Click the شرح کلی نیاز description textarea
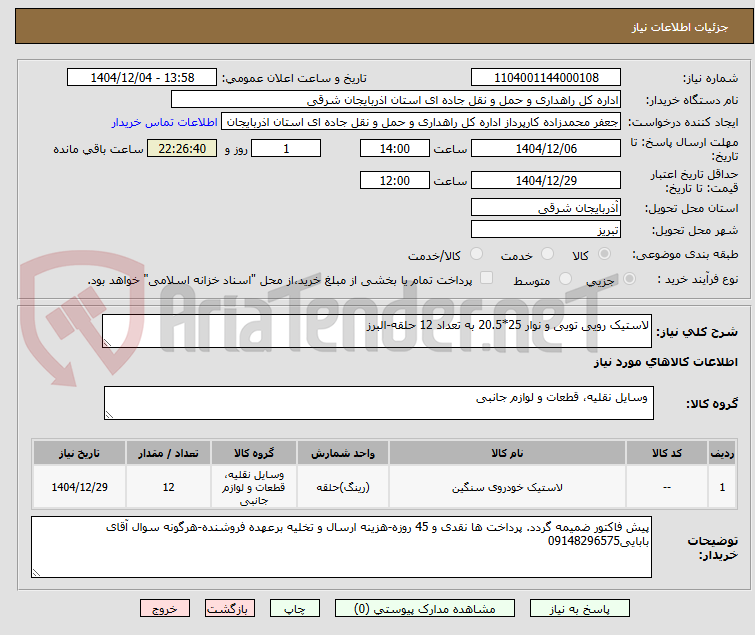The height and width of the screenshot is (635, 755). (x=377, y=331)
